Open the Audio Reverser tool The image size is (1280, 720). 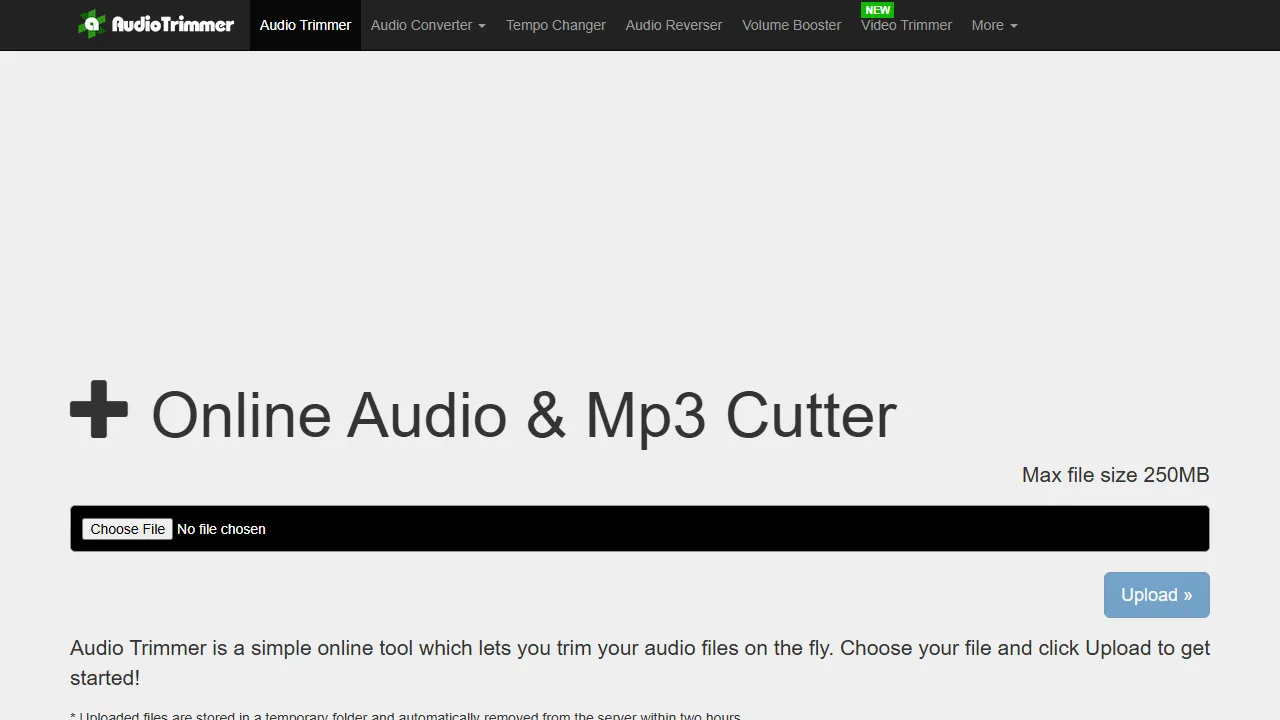673,25
